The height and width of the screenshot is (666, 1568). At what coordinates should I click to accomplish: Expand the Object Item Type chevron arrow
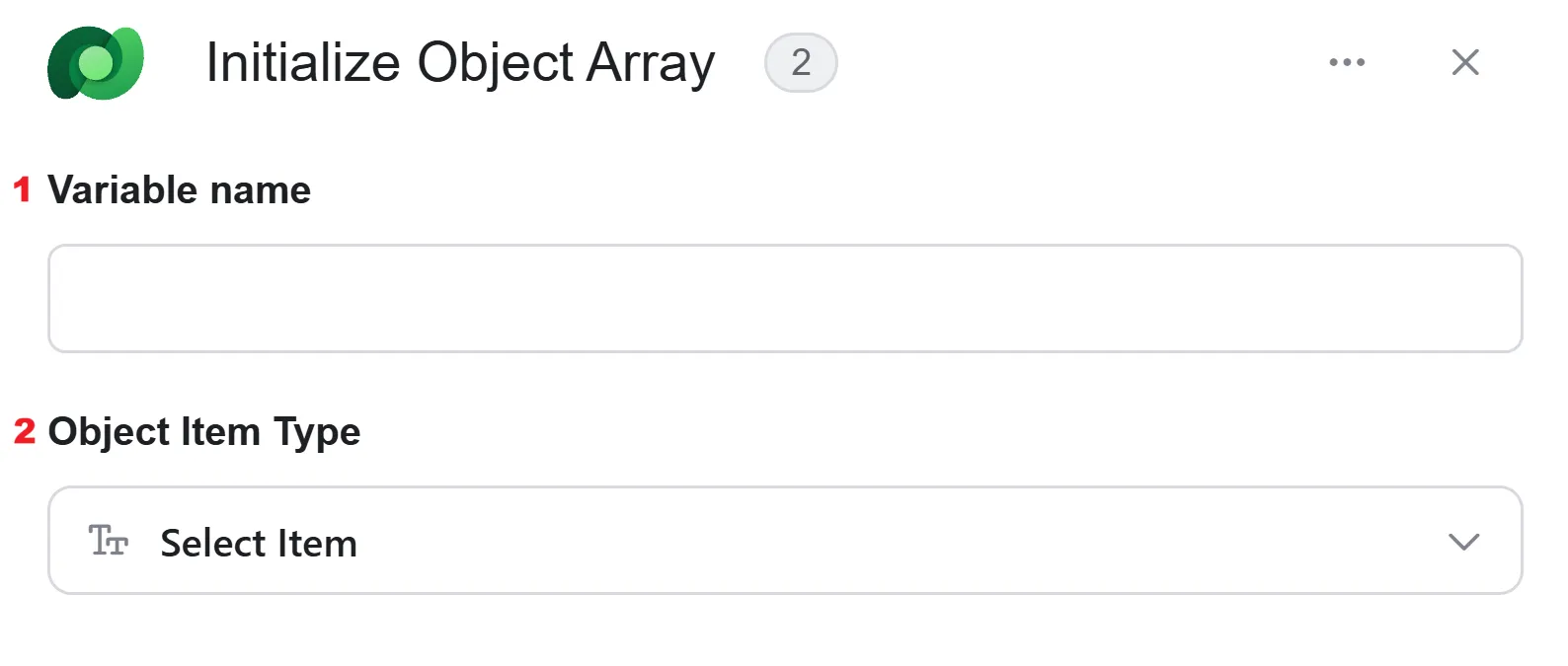coord(1463,542)
